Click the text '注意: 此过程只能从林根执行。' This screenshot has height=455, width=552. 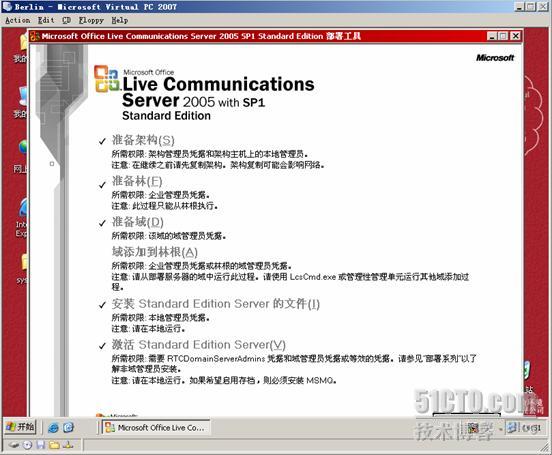(x=165, y=206)
